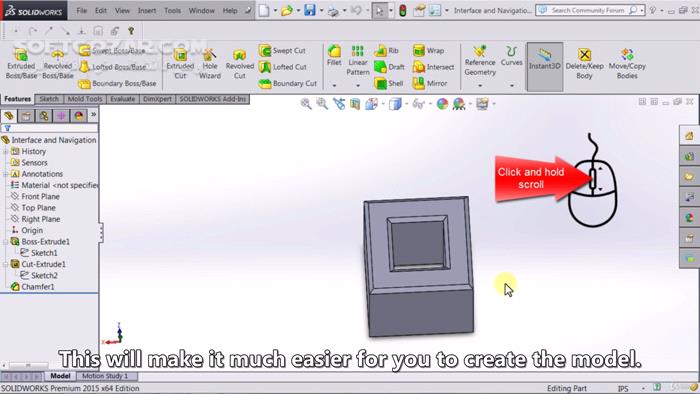Screen dimensions: 700x394
Task: Apply the Fillet feature tool
Action: click(334, 56)
